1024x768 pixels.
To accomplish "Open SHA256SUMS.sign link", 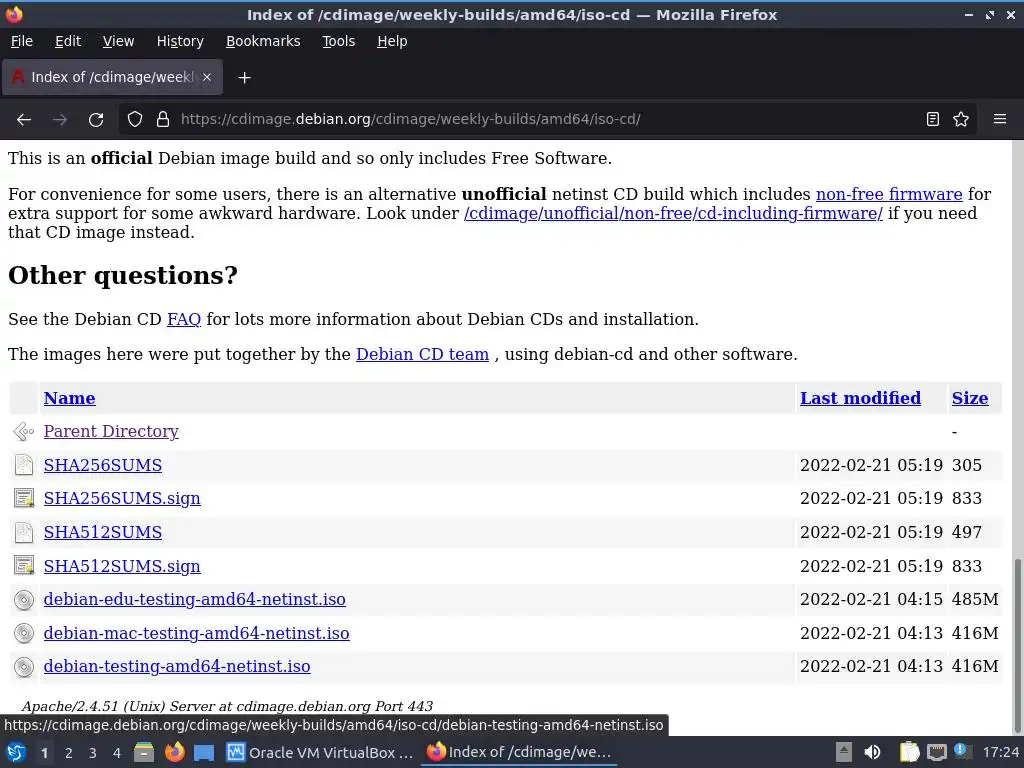I will [x=122, y=498].
